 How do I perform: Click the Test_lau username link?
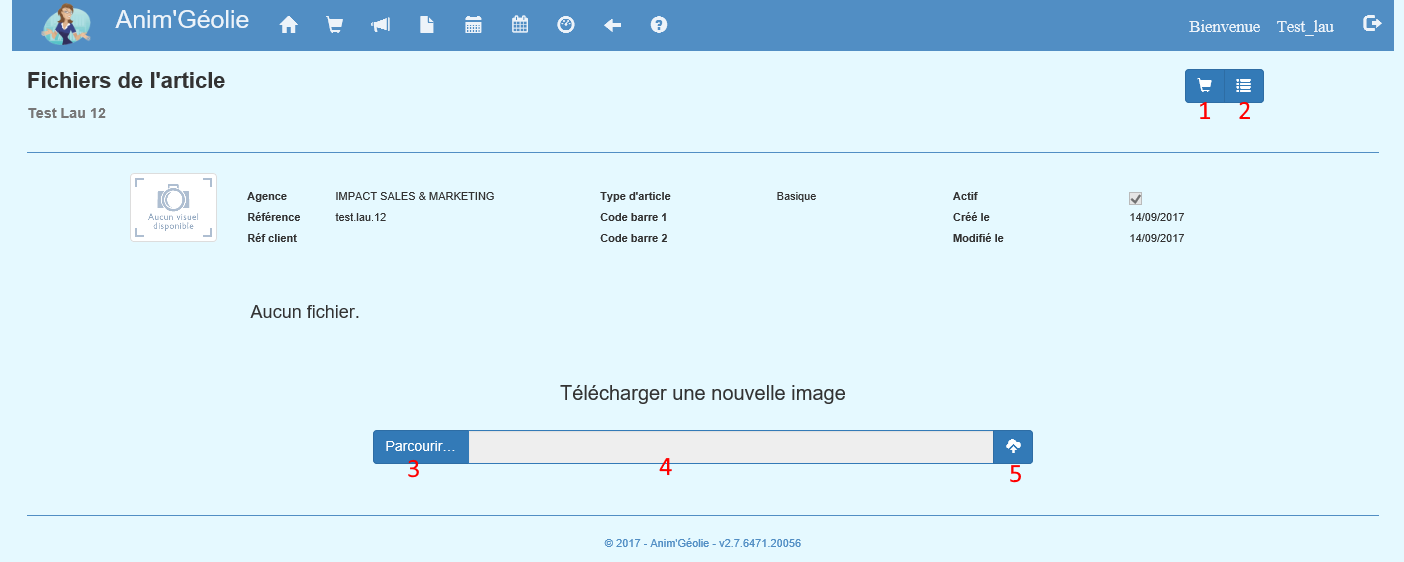[1305, 27]
